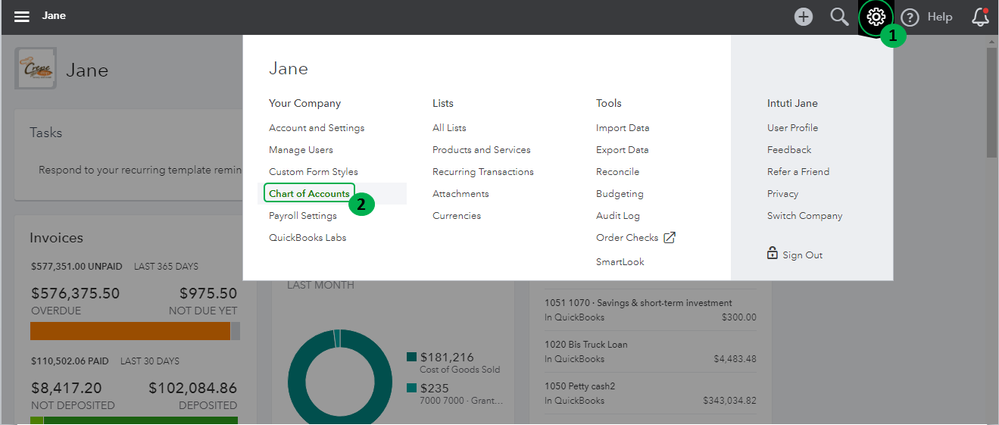Choose Manage Users from Your Company
Screen dimensions: 999x425
click(301, 150)
